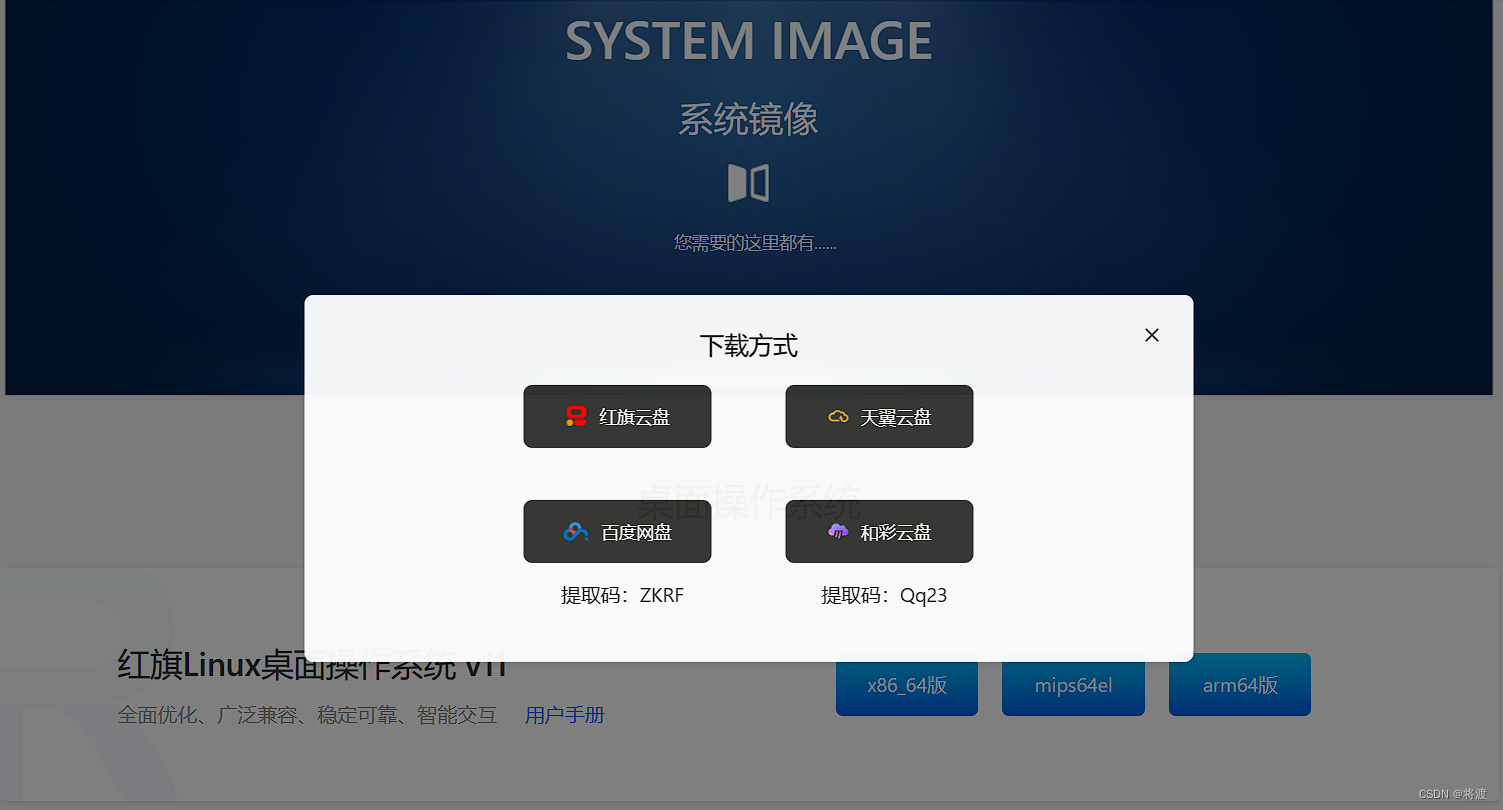Image resolution: width=1503 pixels, height=810 pixels.
Task: Click the 和彩云盘 download button
Action: (x=879, y=532)
